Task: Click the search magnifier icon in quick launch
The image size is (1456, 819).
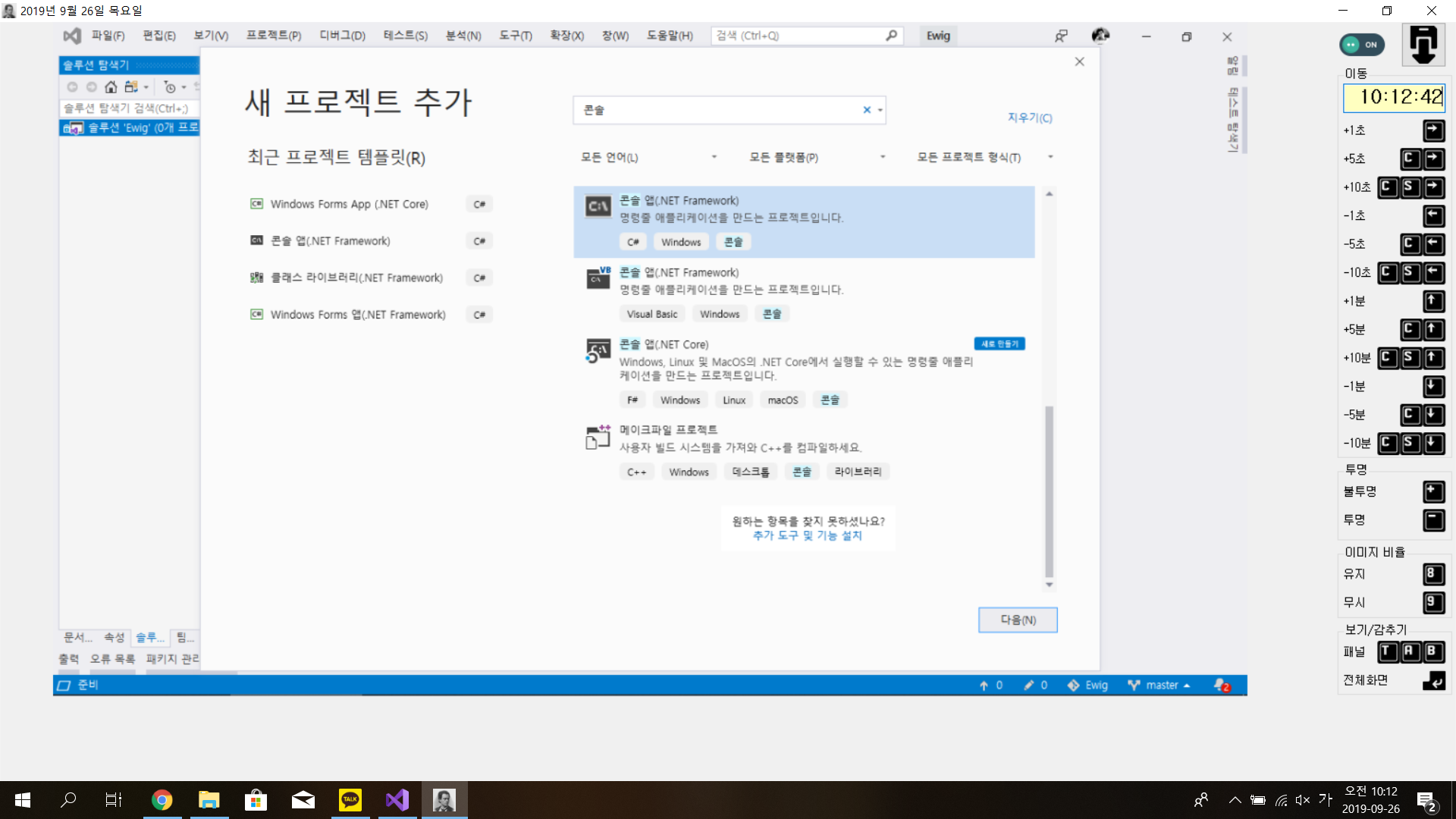Action: click(891, 36)
